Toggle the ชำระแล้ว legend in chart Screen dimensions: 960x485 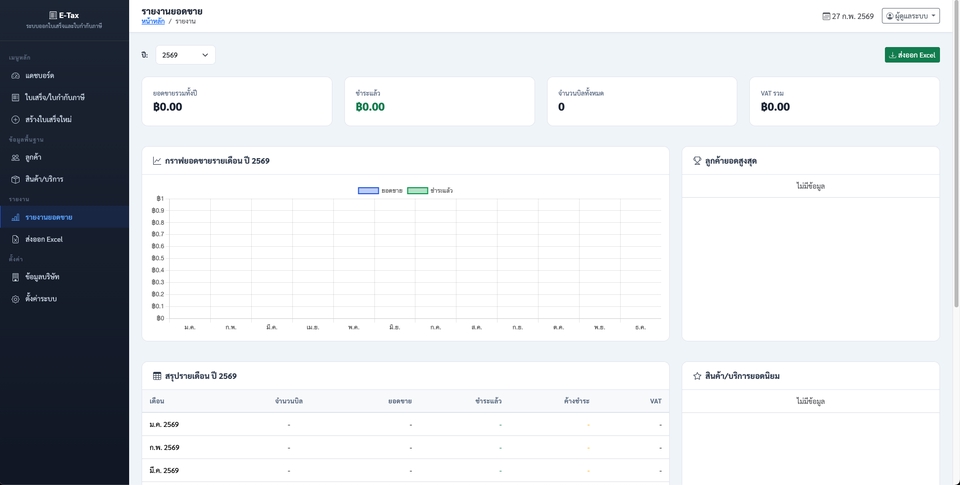coord(430,190)
